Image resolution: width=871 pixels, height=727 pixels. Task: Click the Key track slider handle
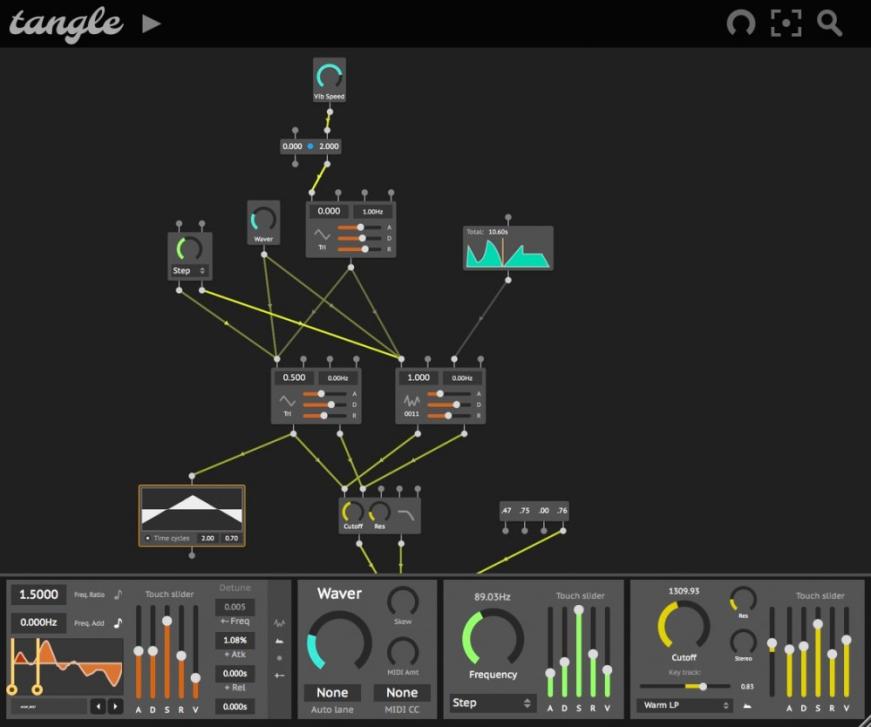click(703, 687)
